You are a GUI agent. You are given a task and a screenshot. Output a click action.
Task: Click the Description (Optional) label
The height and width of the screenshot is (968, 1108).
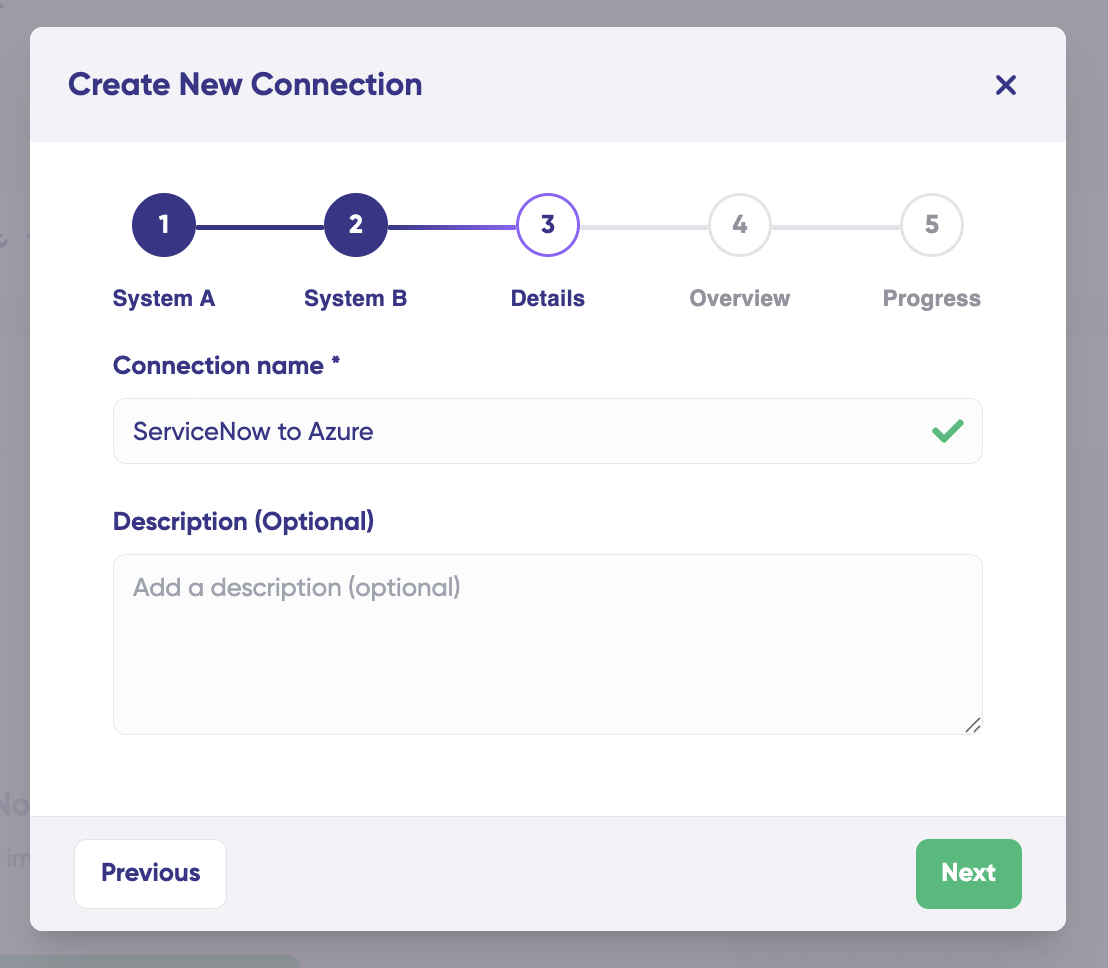[x=243, y=521]
